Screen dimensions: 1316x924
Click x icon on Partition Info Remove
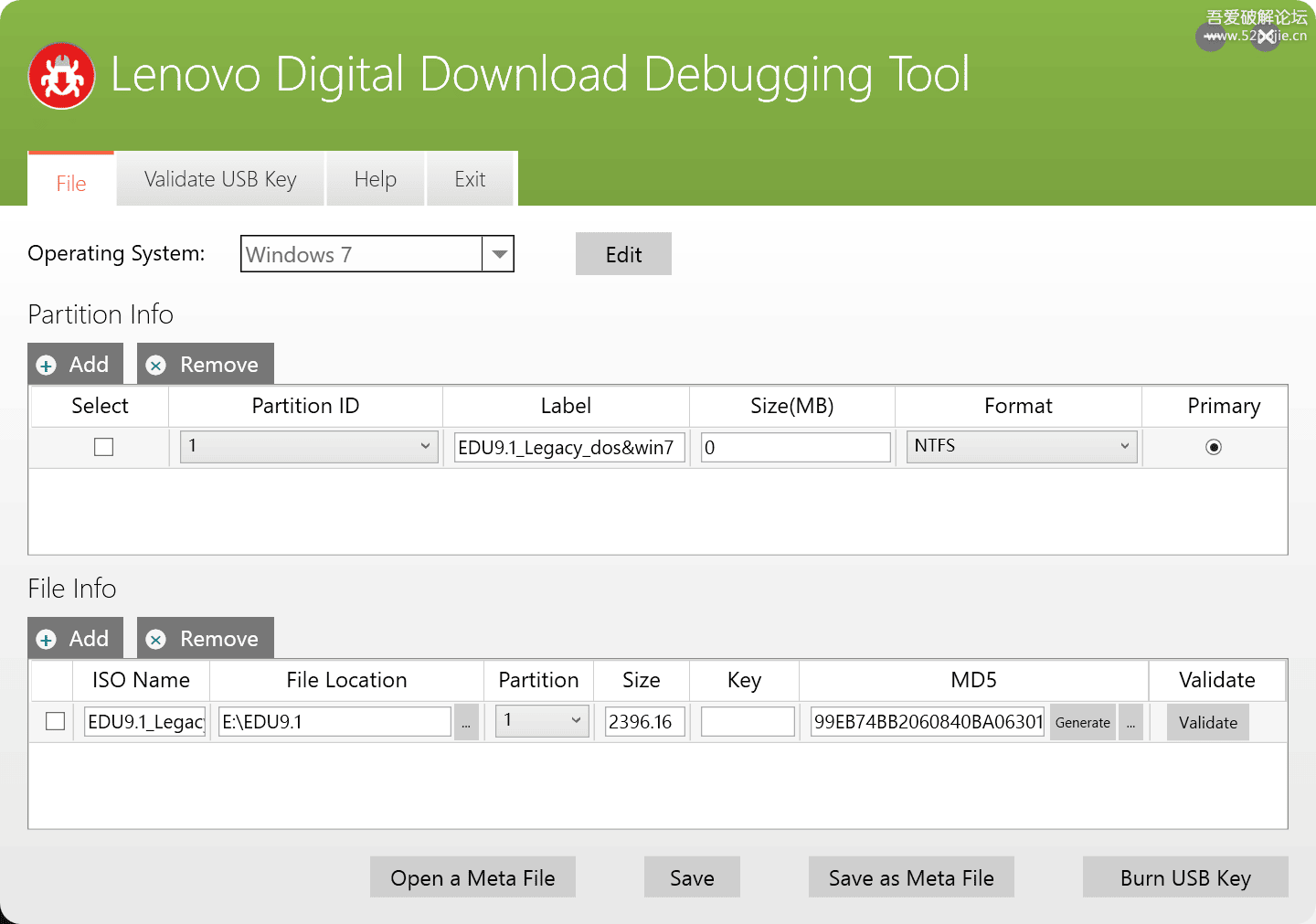[x=156, y=366]
